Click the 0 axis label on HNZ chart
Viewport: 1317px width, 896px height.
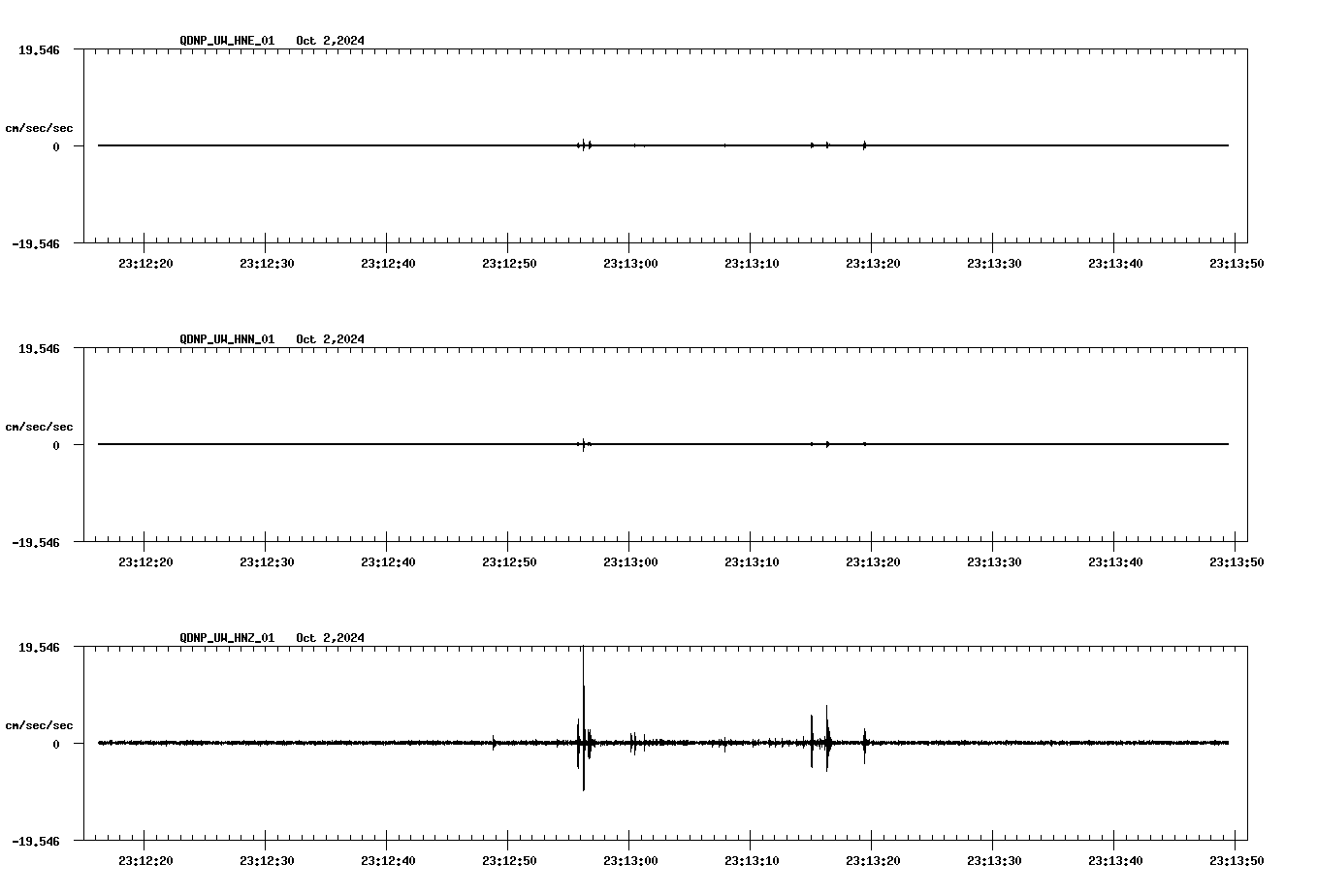56,745
